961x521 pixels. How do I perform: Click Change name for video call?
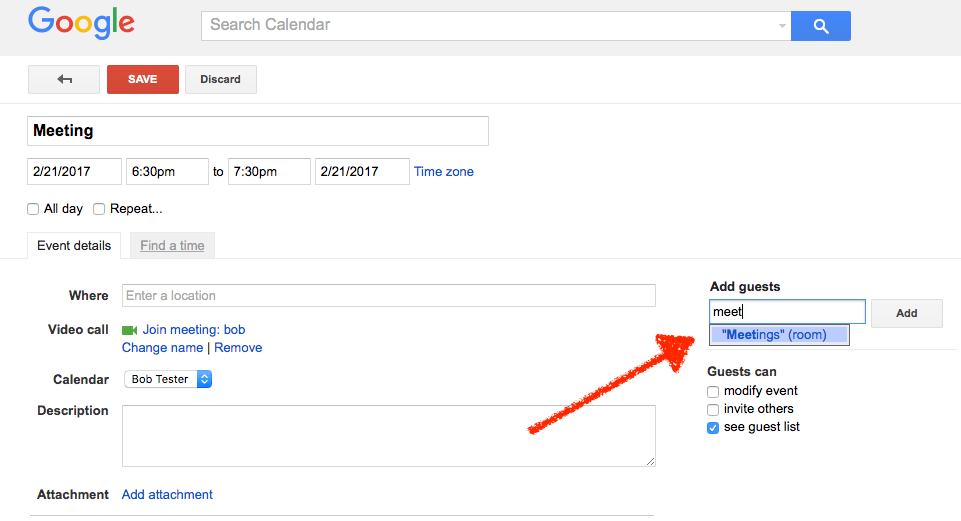(162, 348)
